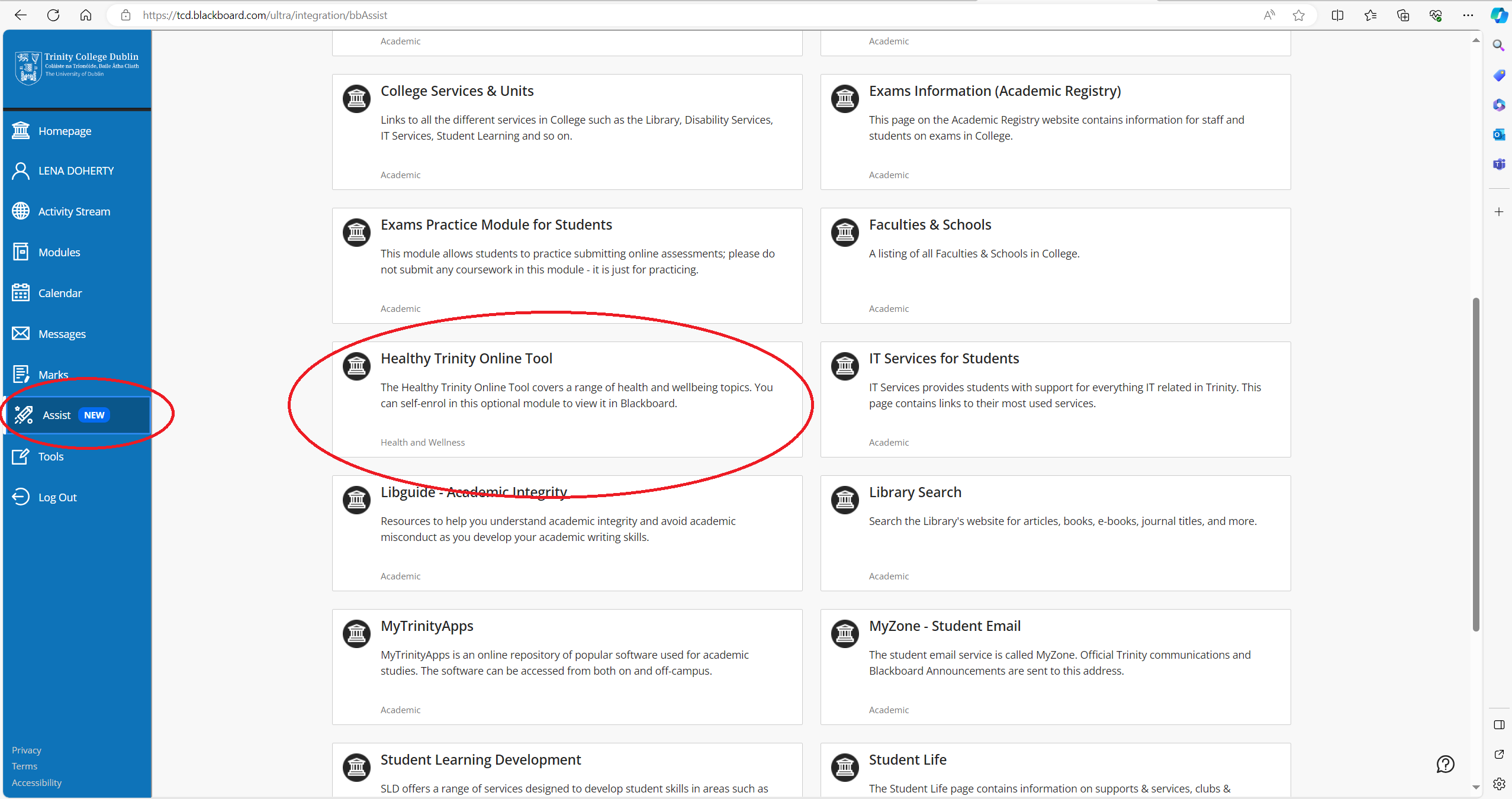Click the Library Search building icon
Image resolution: width=1512 pixels, height=799 pixels.
point(845,500)
